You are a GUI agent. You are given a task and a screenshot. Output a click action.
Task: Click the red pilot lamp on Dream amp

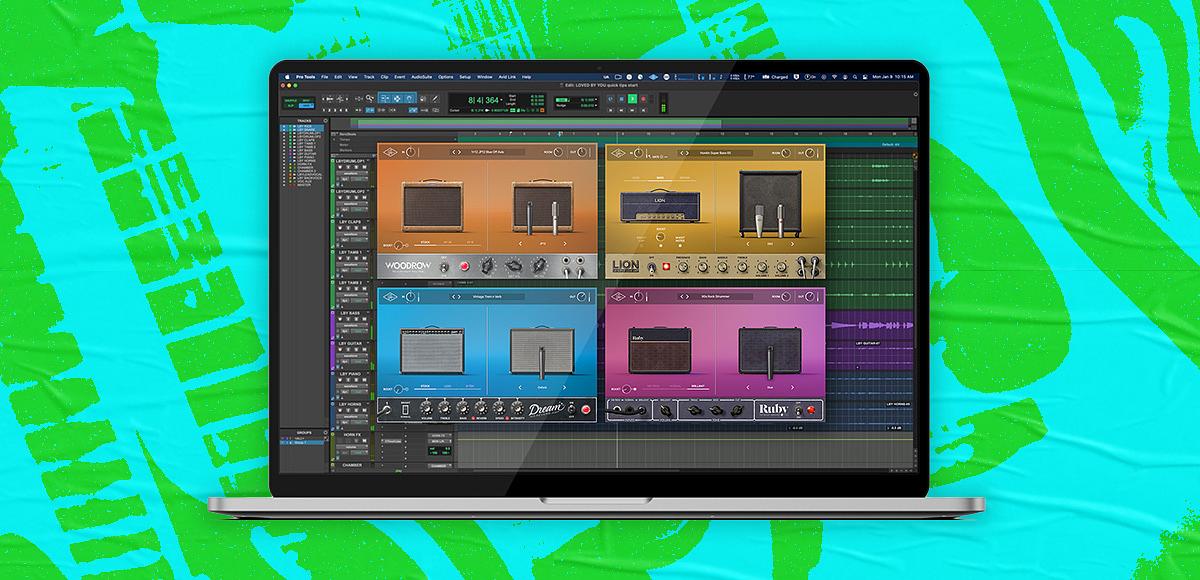[586, 409]
